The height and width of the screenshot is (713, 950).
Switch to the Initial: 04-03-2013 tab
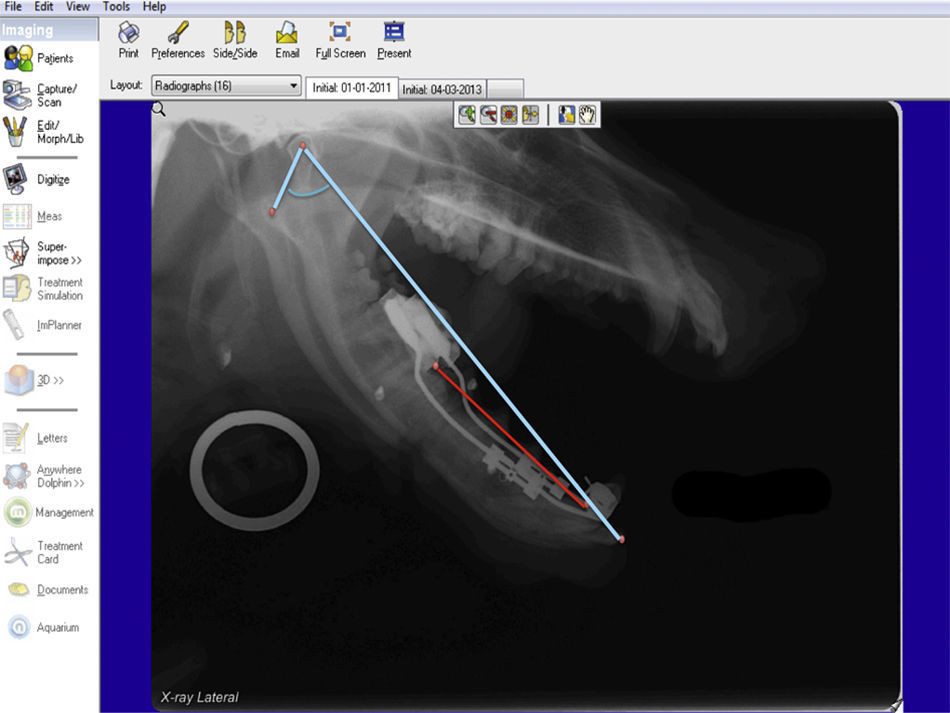coord(444,89)
